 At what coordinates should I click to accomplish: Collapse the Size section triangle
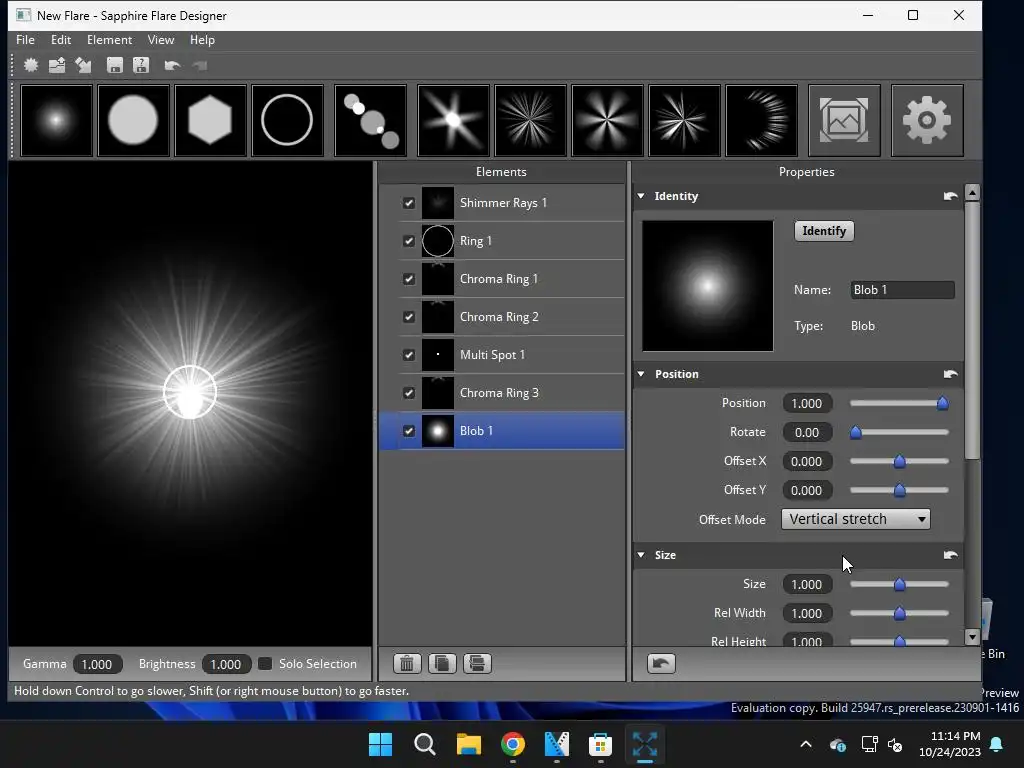pos(641,555)
